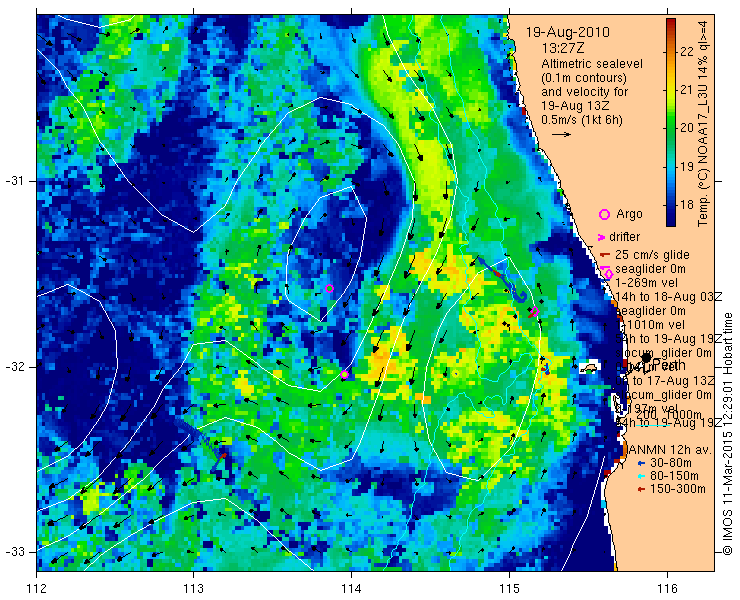This screenshot has width=740, height=600.
Task: Click the 21 tick label on the temperature scale
Action: (x=687, y=90)
